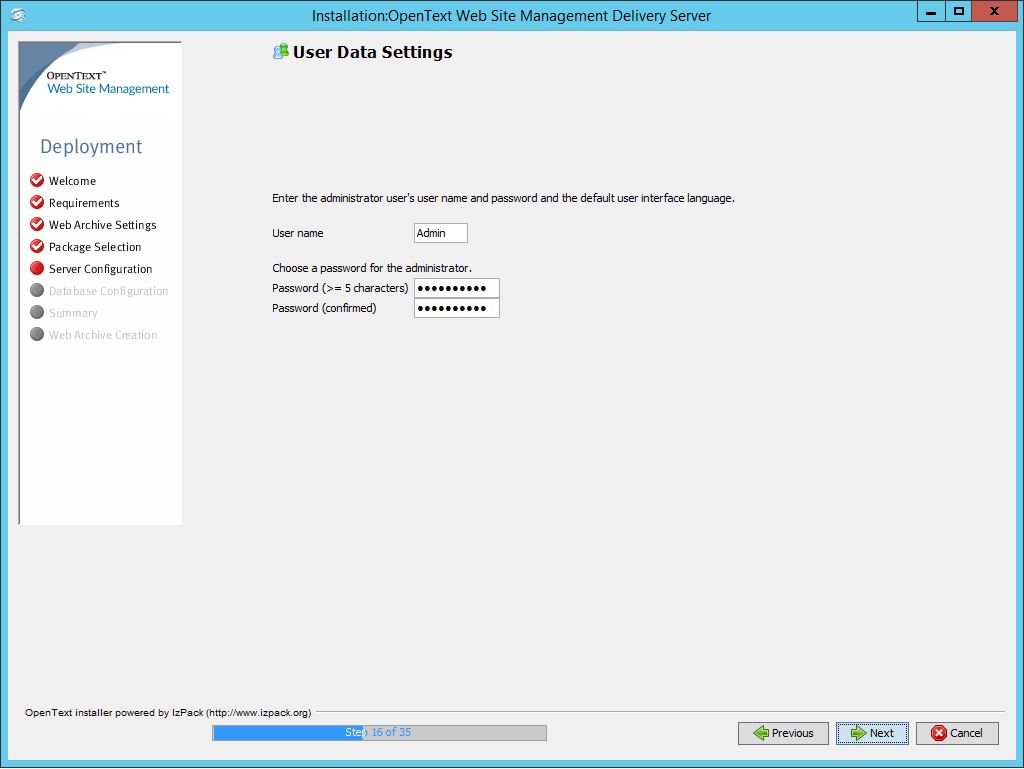Click the red Server Configuration step icon

pos(37,268)
